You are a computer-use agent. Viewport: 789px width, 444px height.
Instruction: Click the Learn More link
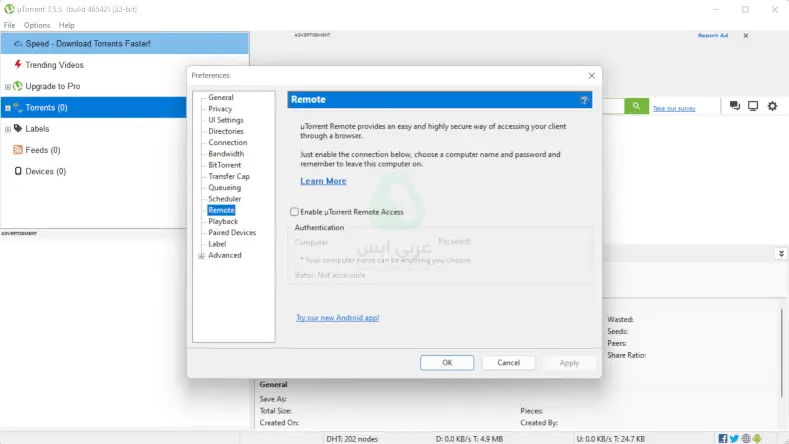tap(323, 181)
